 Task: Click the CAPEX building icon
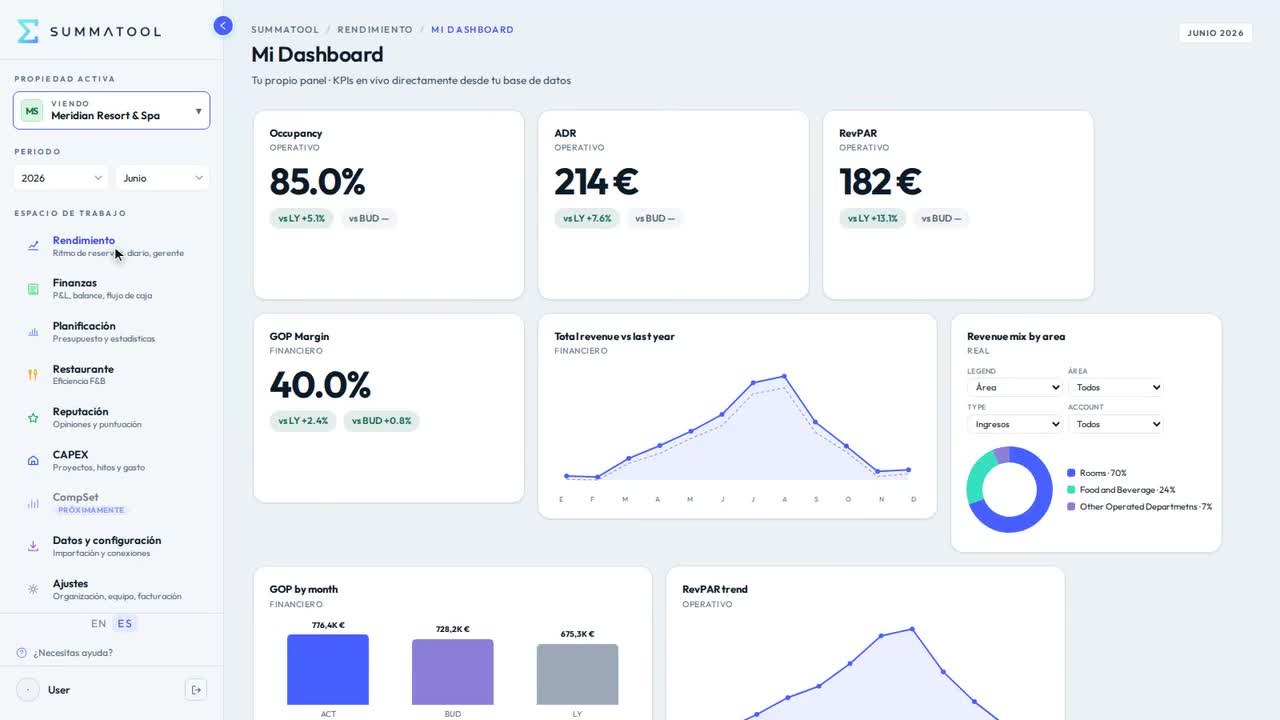[x=33, y=461]
